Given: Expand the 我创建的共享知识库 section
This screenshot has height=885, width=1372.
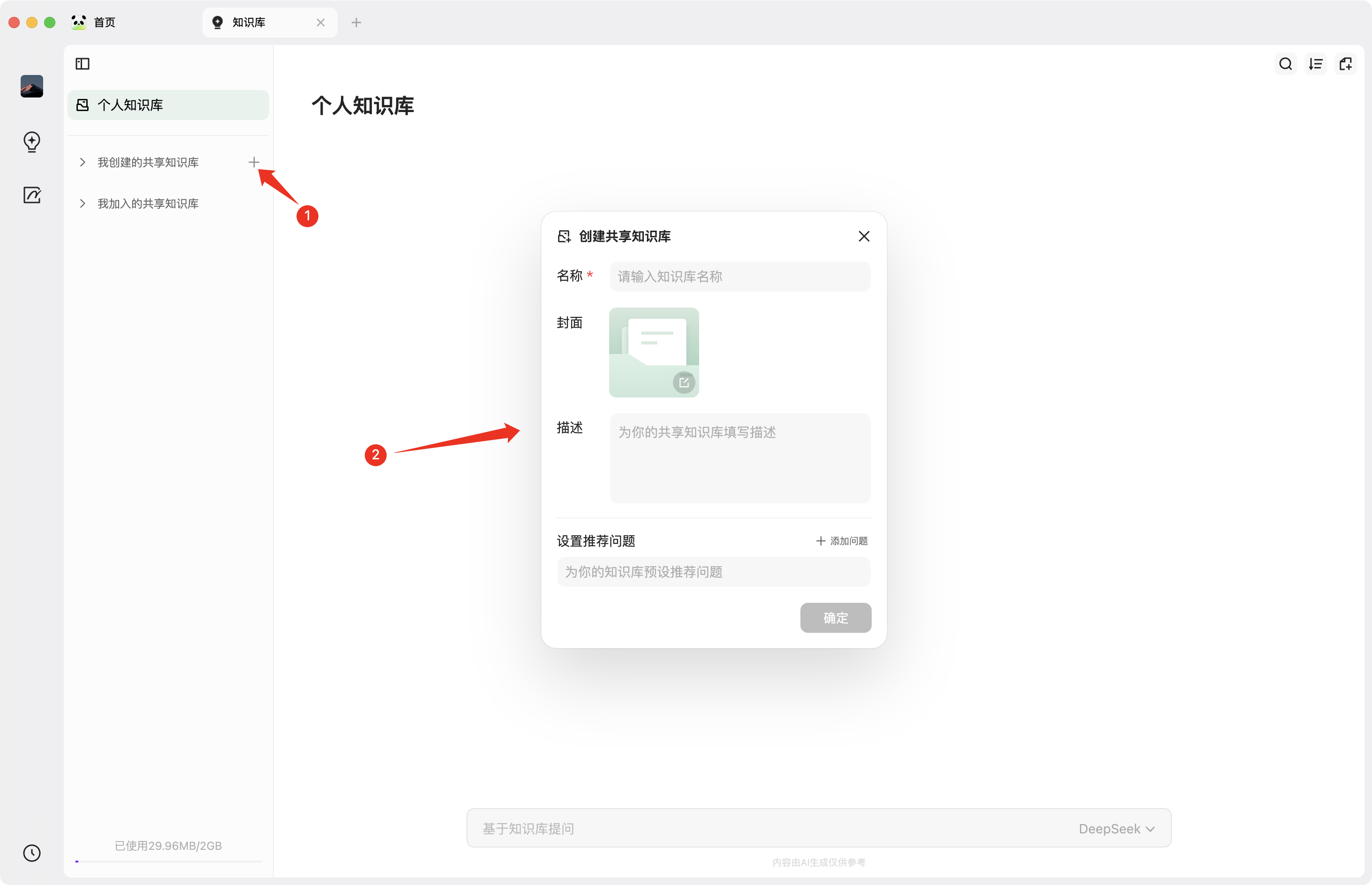Looking at the screenshot, I should pyautogui.click(x=82, y=162).
